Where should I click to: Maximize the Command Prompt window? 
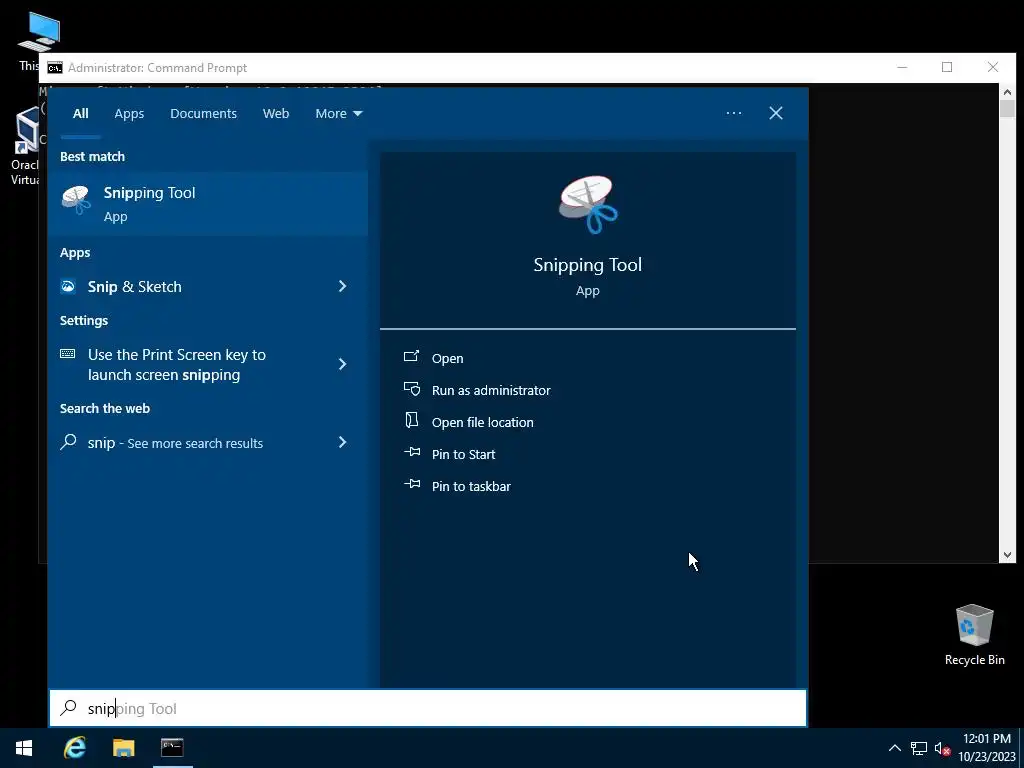[x=947, y=67]
